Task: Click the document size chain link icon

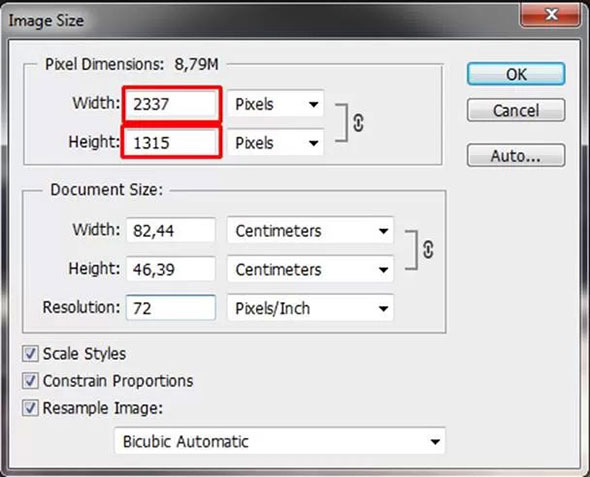Action: pyautogui.click(x=428, y=250)
